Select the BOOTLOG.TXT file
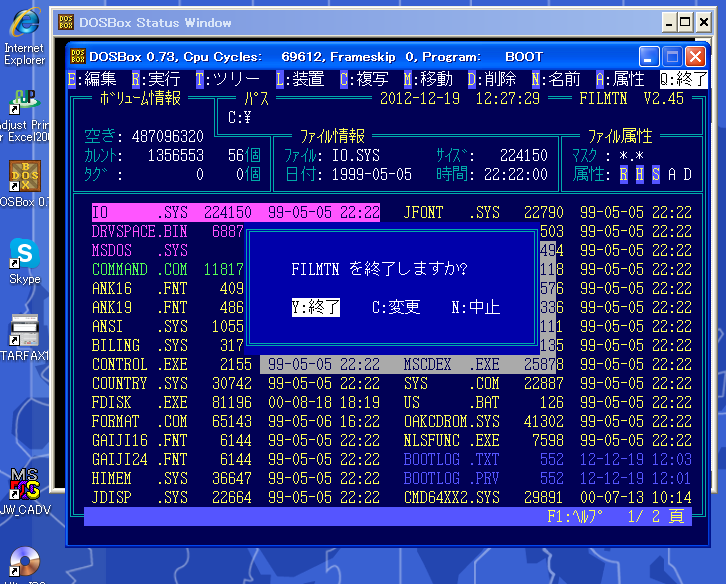726x584 pixels. point(548,459)
